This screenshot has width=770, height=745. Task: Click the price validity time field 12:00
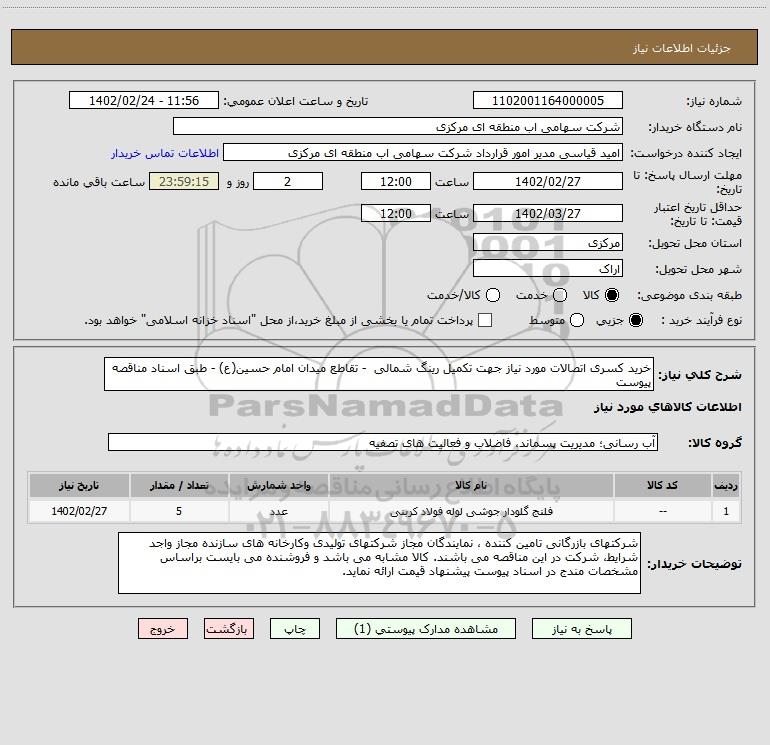click(396, 213)
